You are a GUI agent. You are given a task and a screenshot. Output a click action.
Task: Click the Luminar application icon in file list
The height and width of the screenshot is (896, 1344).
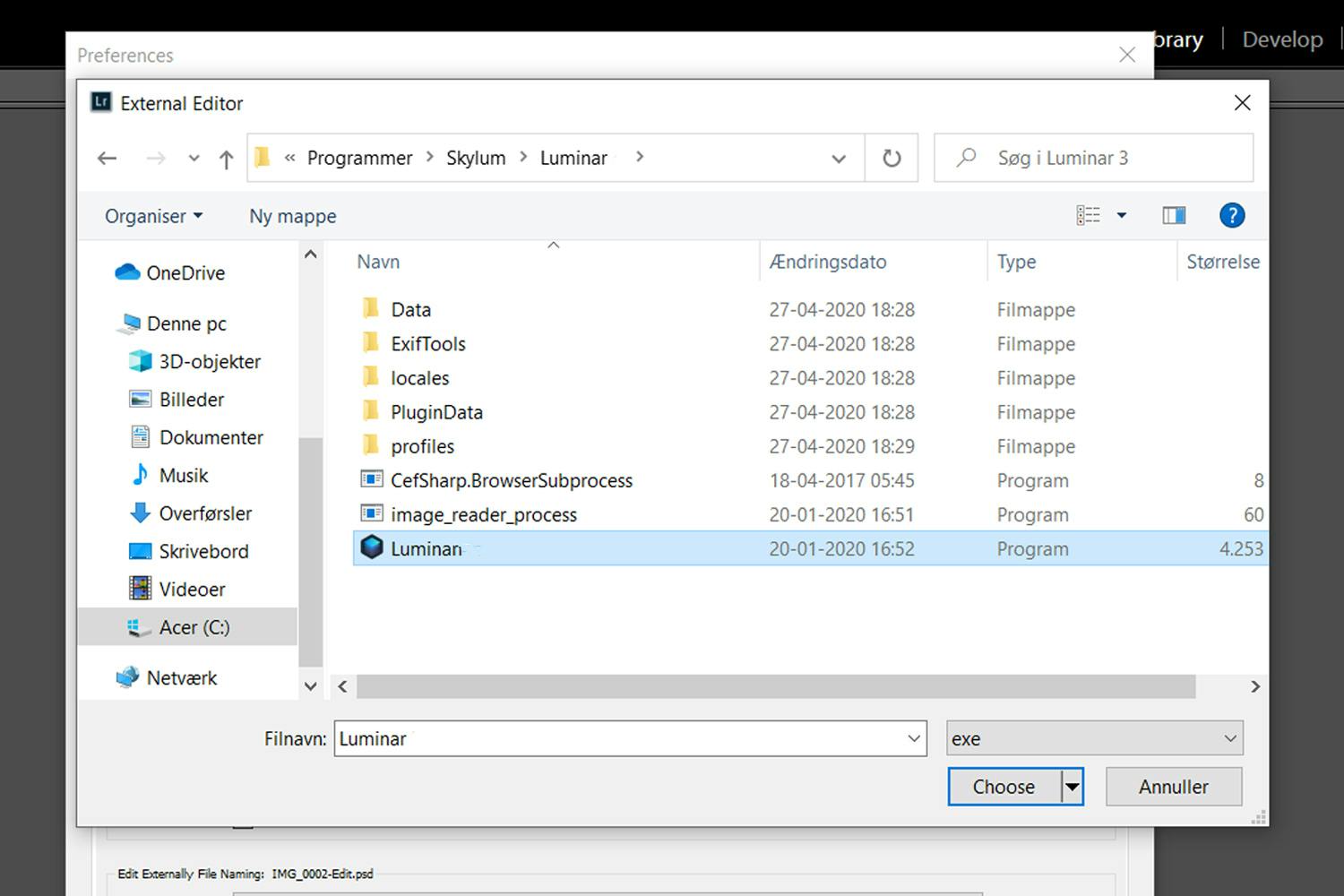(x=371, y=547)
